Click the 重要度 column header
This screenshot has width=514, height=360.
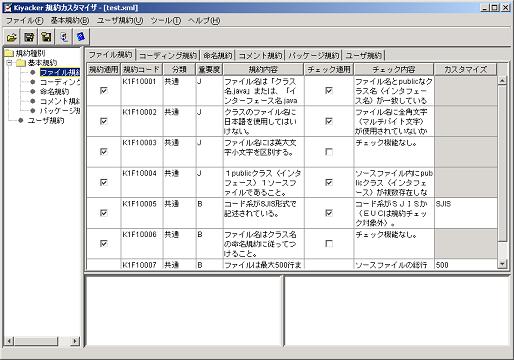point(209,69)
